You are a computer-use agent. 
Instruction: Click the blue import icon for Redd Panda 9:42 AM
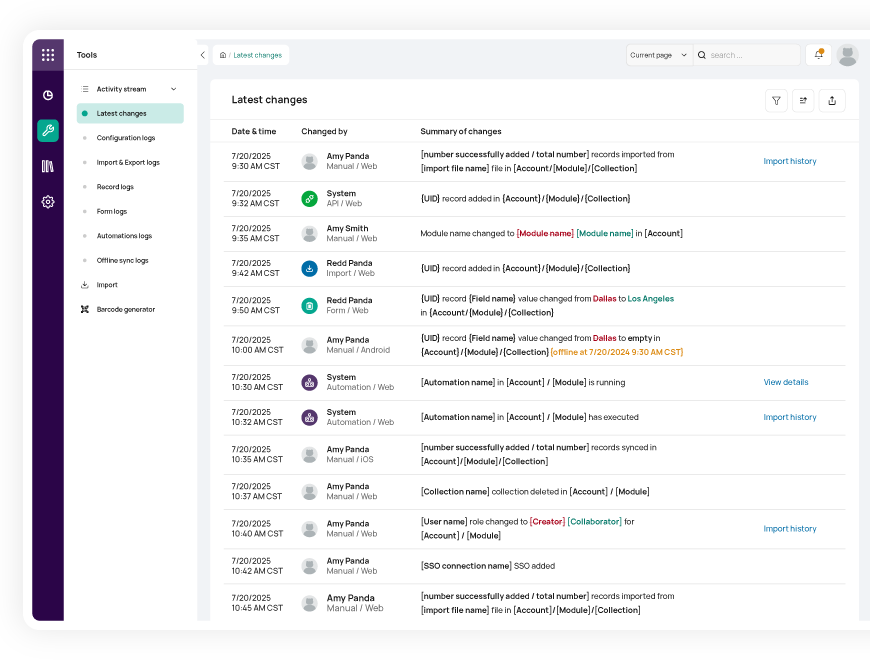[x=310, y=268]
